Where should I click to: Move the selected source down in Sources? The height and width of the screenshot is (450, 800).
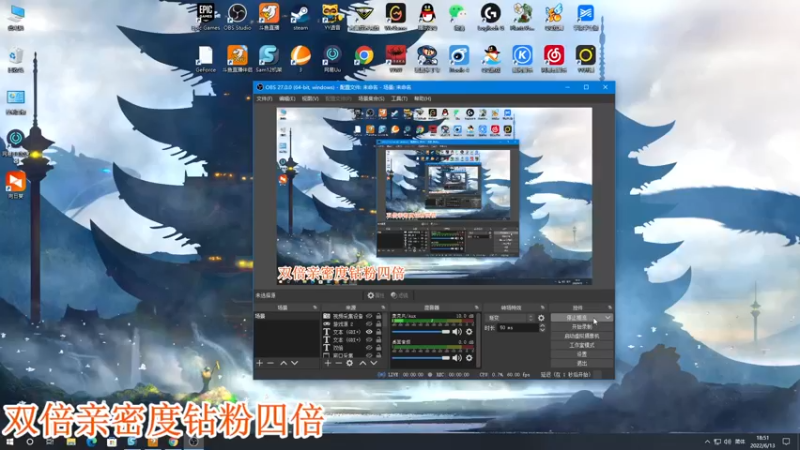coord(374,363)
